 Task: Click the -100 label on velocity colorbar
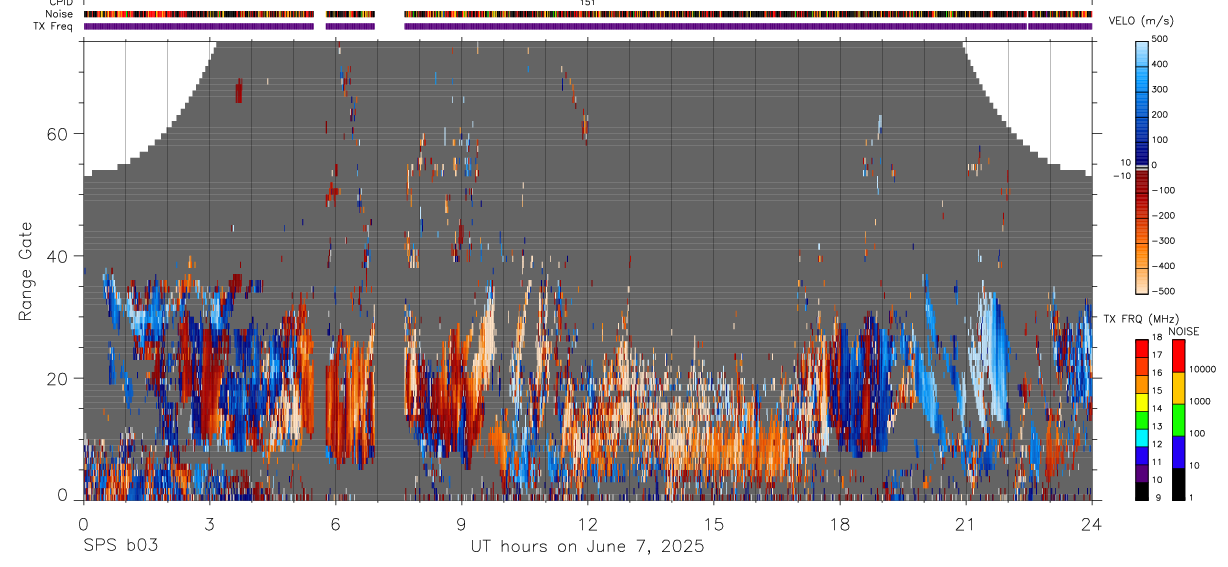(x=1162, y=190)
